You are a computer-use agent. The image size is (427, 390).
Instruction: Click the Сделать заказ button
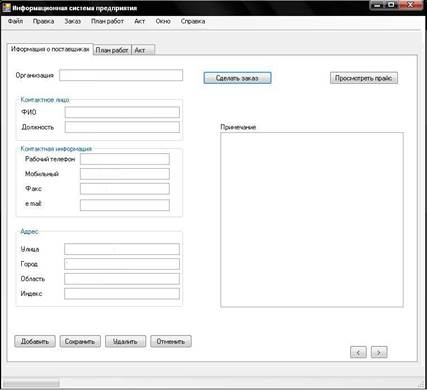point(237,78)
